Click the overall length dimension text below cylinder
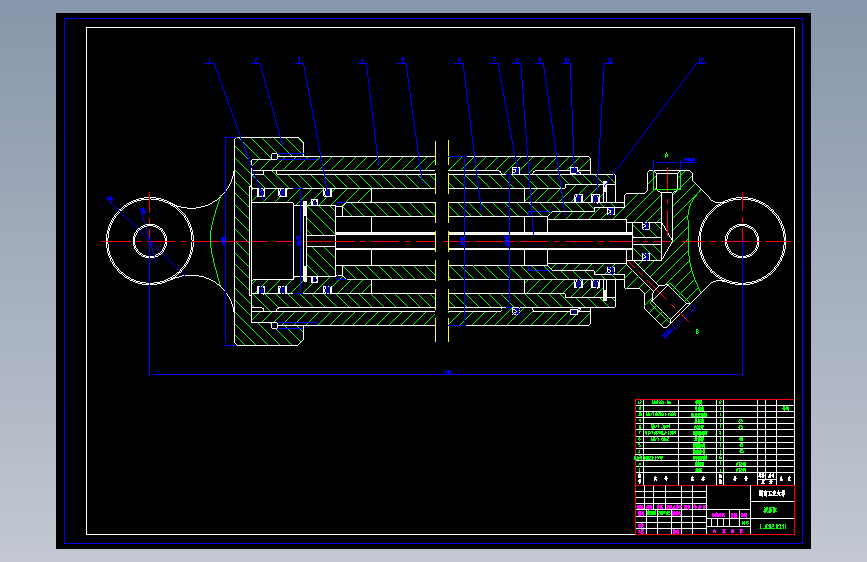 coord(447,372)
